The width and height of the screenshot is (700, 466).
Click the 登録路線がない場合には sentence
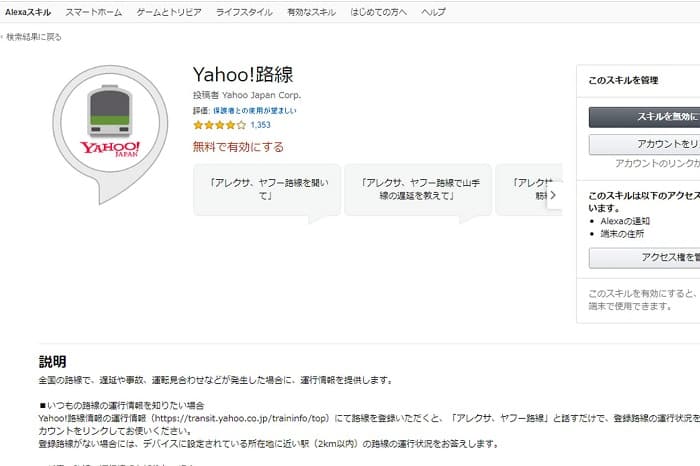pyautogui.click(x=269, y=444)
